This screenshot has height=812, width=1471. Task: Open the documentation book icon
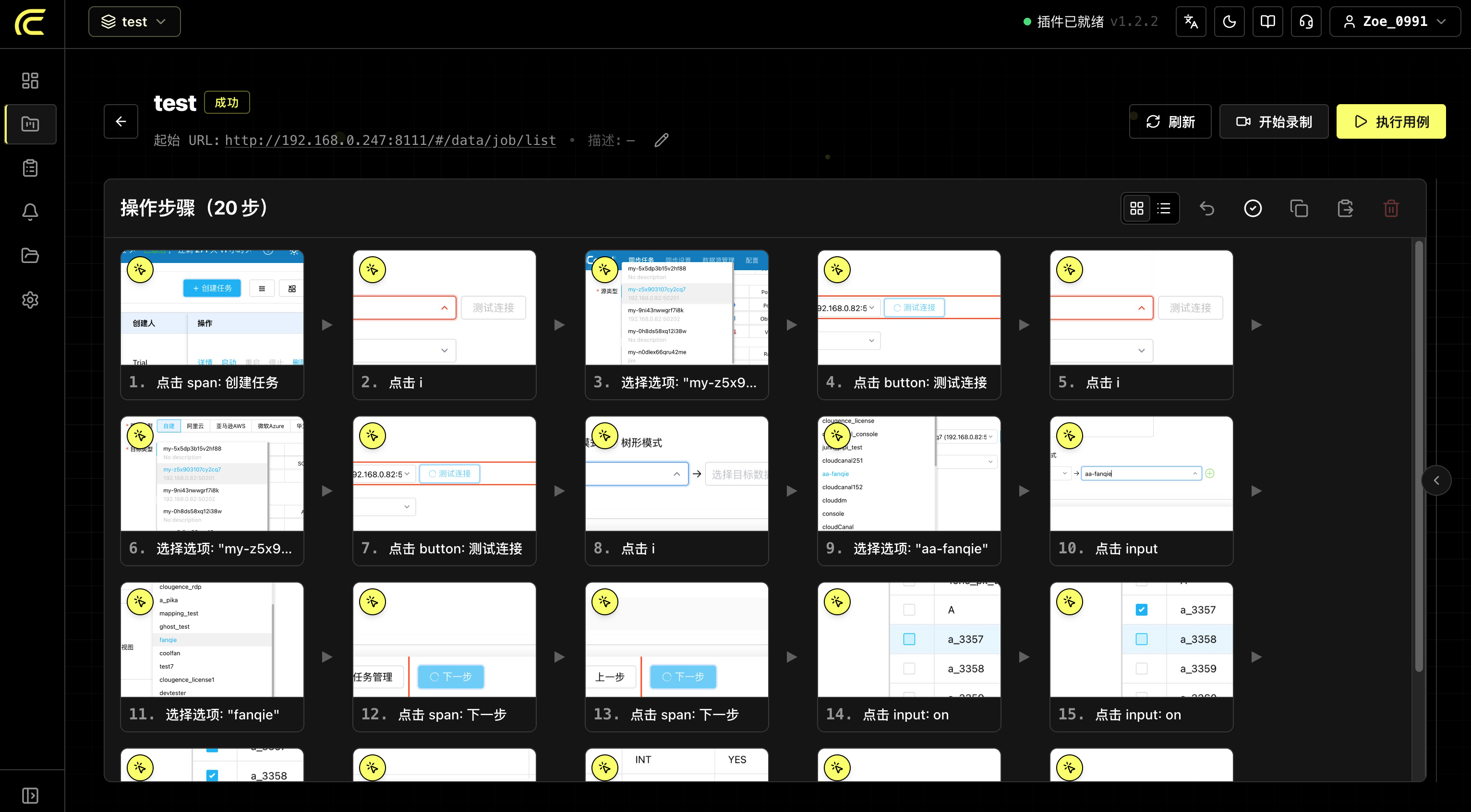click(x=1267, y=22)
